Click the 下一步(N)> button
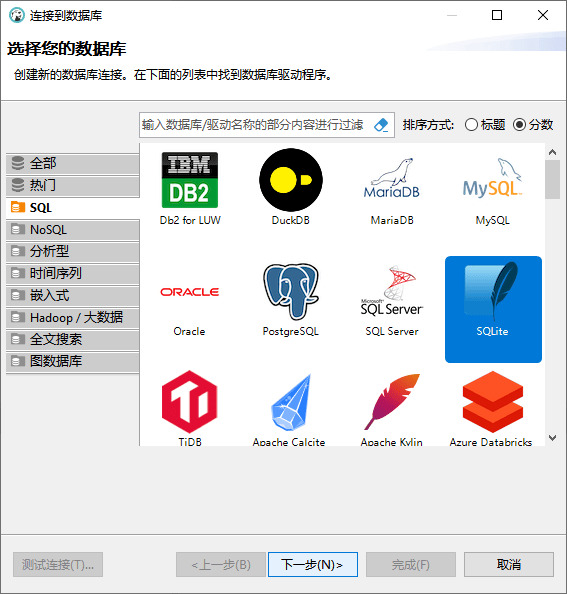The height and width of the screenshot is (594, 567). [x=312, y=564]
